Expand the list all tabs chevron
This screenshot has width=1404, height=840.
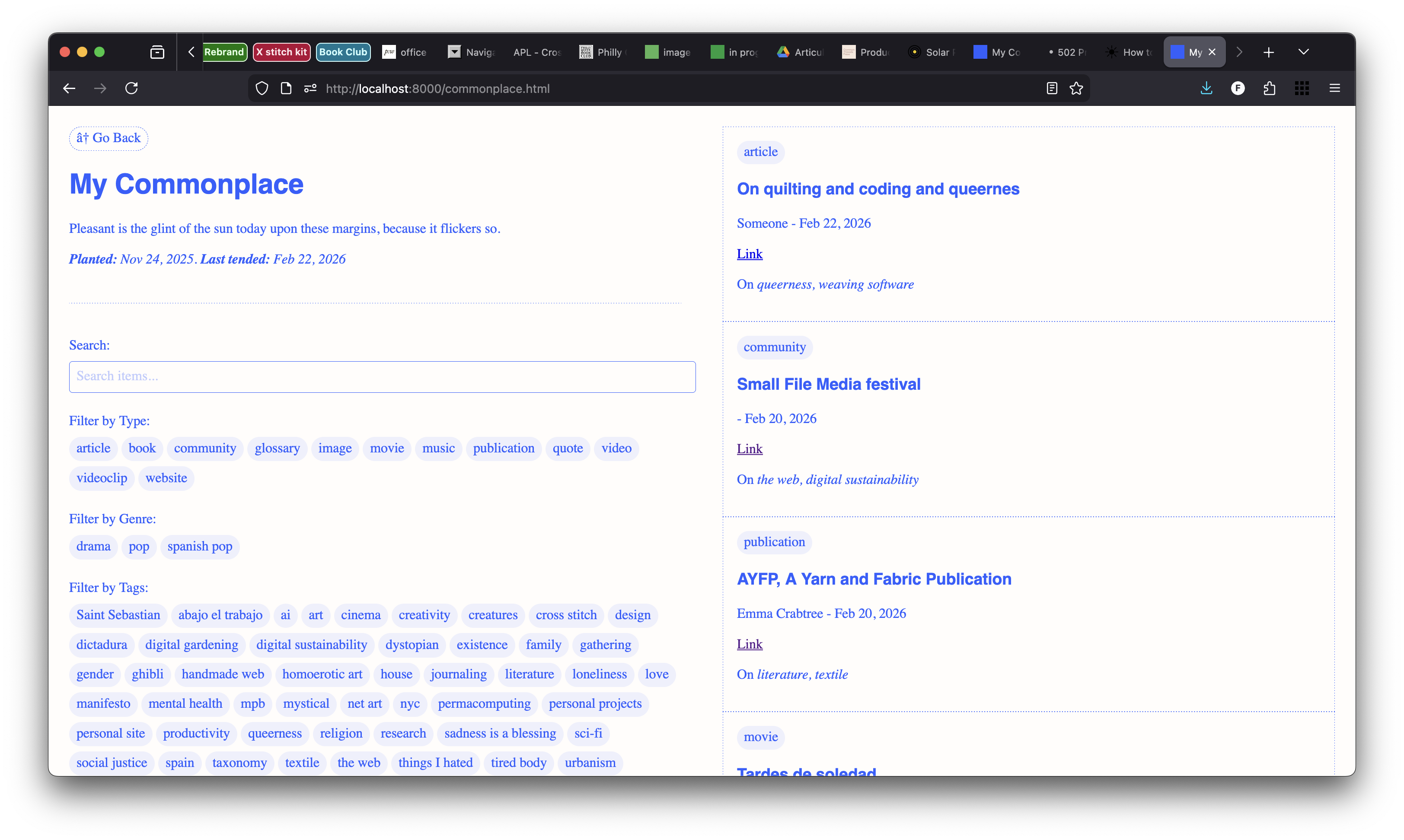tap(1303, 52)
